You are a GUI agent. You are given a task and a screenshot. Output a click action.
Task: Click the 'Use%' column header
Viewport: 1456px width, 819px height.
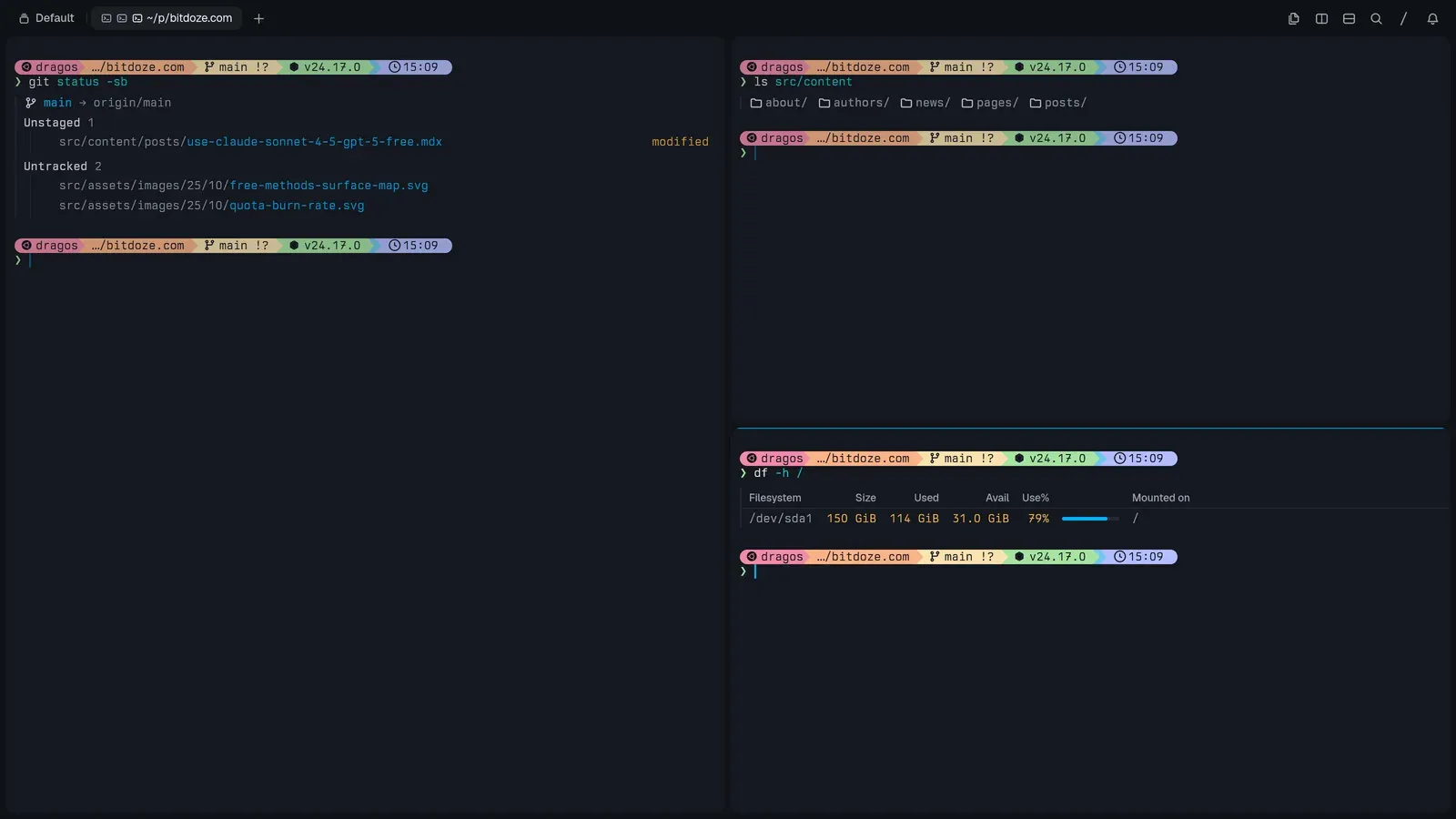1036,498
